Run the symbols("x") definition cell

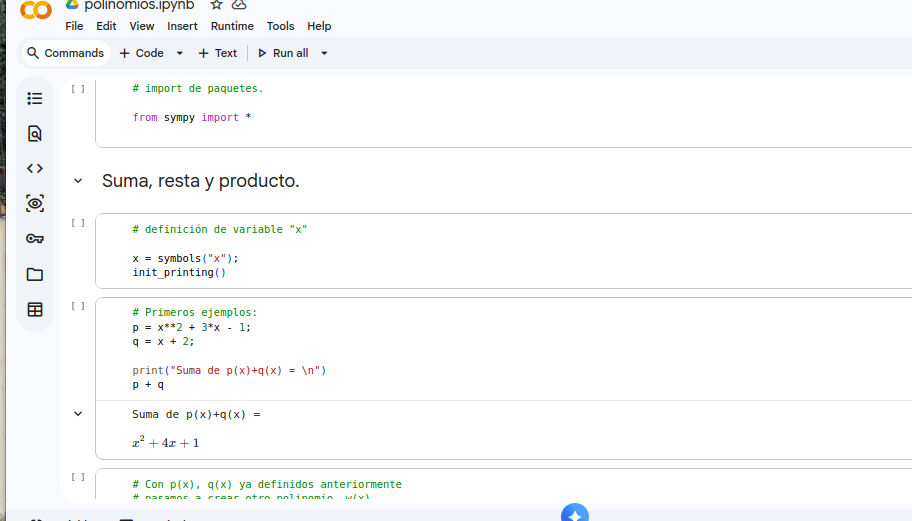(x=78, y=223)
